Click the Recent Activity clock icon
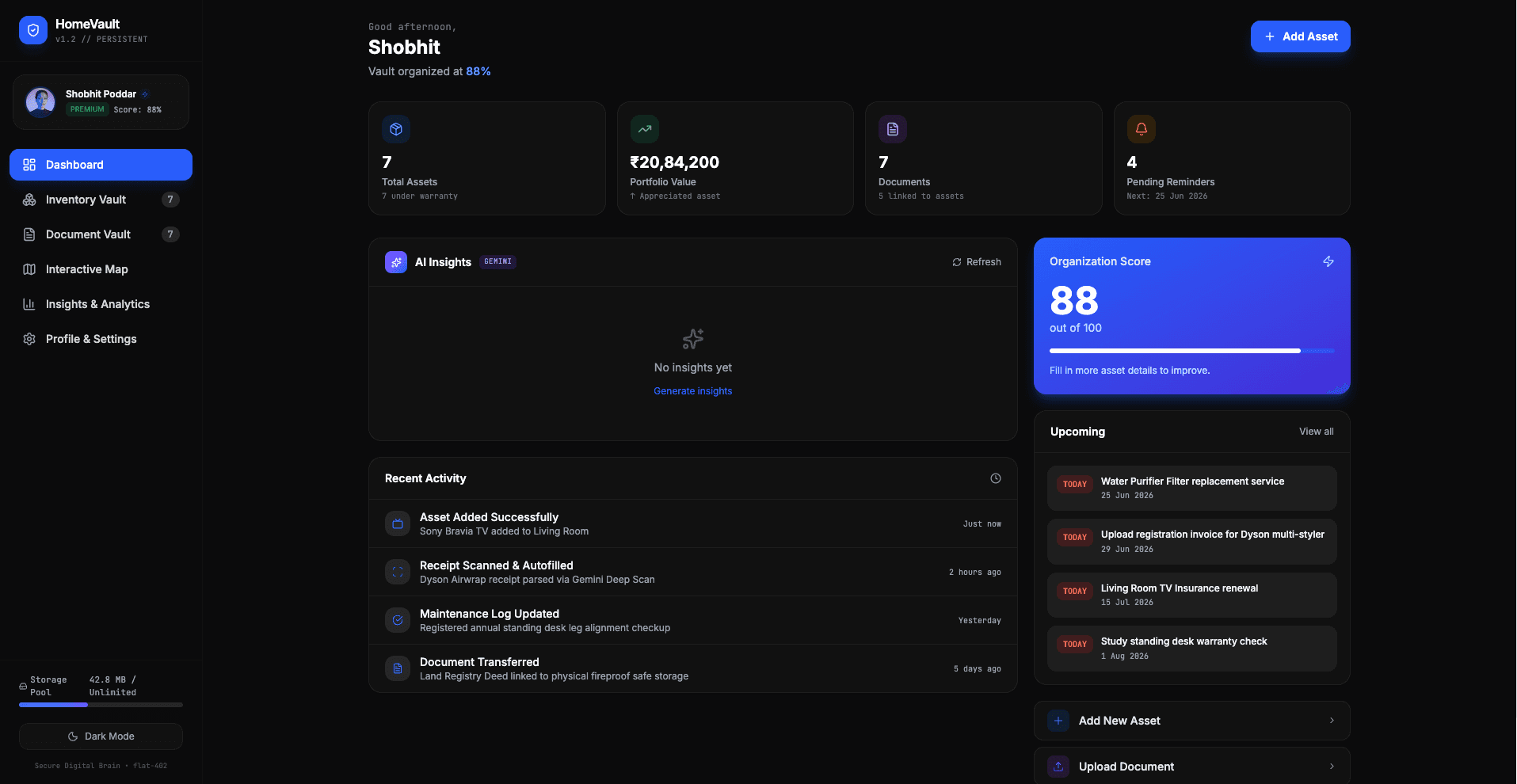The height and width of the screenshot is (784, 1517). click(996, 478)
